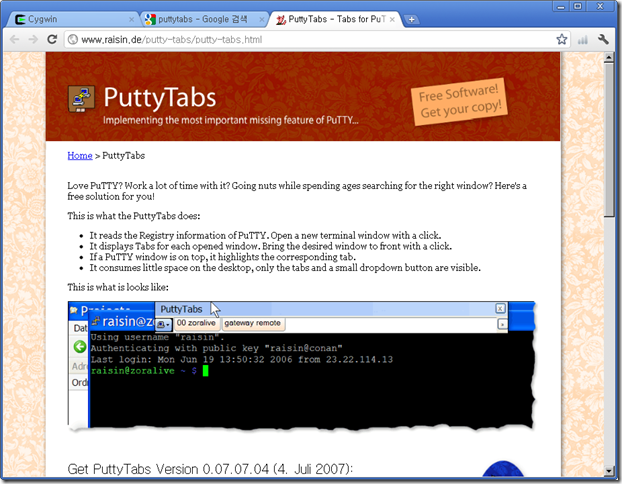Open the wrench settings menu
The width and height of the screenshot is (622, 484).
tap(603, 39)
